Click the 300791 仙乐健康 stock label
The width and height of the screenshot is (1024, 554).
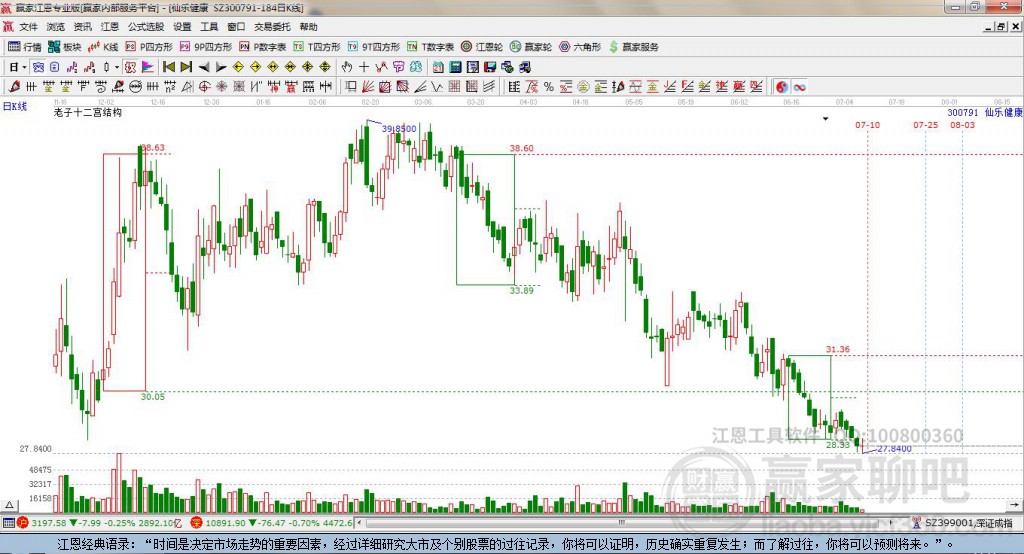click(x=984, y=112)
